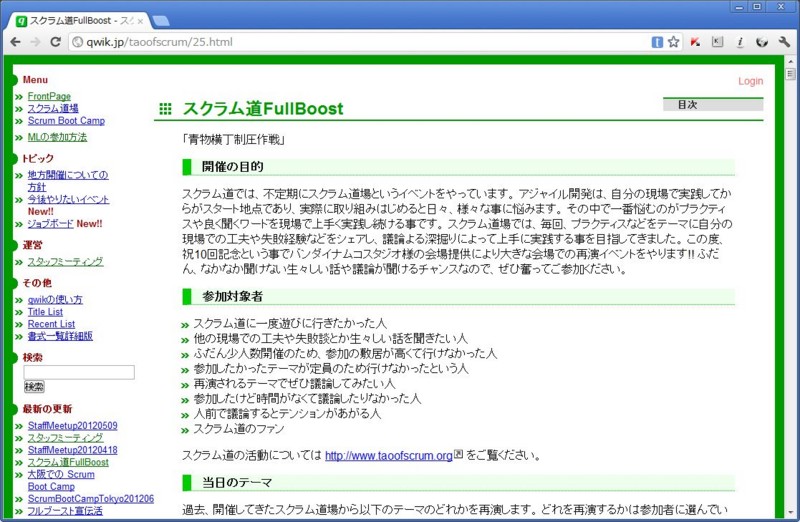Click the vertical scrollbar thumb
The height and width of the screenshot is (522, 800).
click(x=791, y=74)
